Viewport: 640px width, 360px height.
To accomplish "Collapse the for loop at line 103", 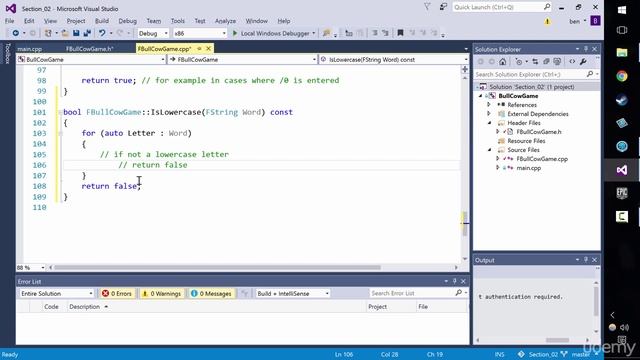I will pyautogui.click(x=60, y=133).
